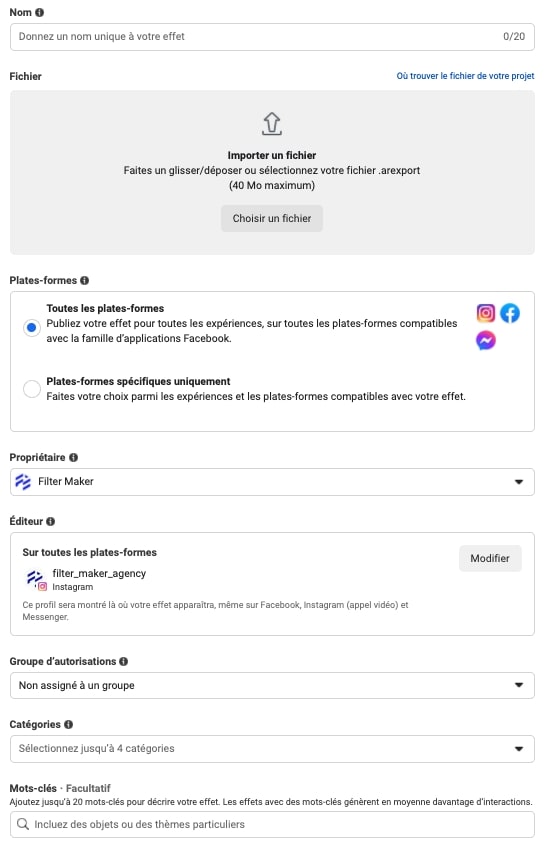Click the Messenger logo icon

point(486,340)
